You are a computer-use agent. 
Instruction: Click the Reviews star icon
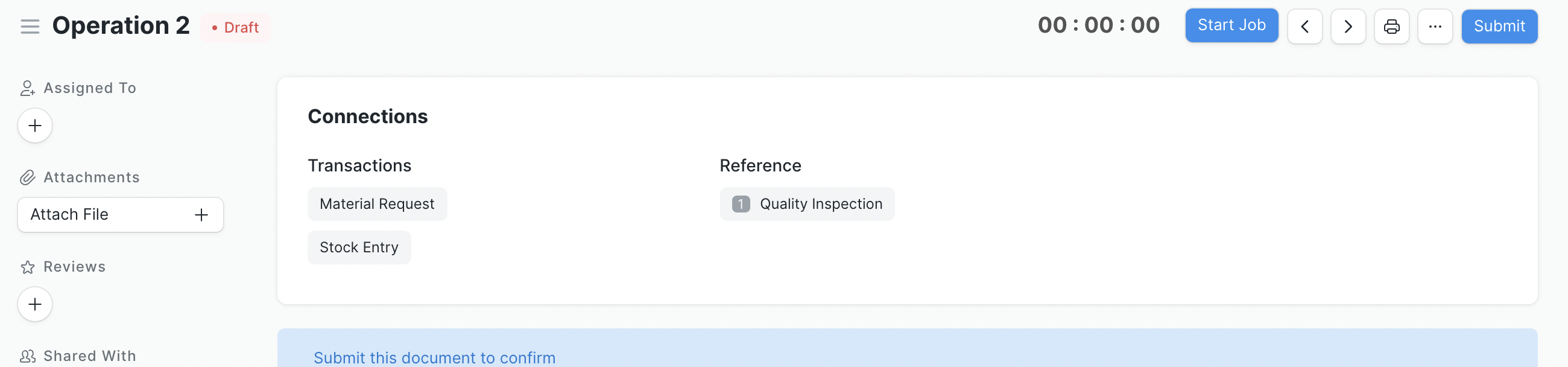coord(27,267)
